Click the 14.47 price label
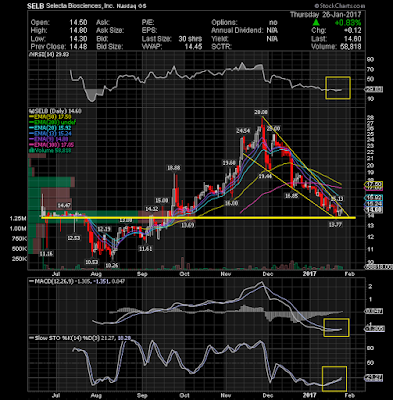Image resolution: width=393 pixels, height=400 pixels. 64,206
